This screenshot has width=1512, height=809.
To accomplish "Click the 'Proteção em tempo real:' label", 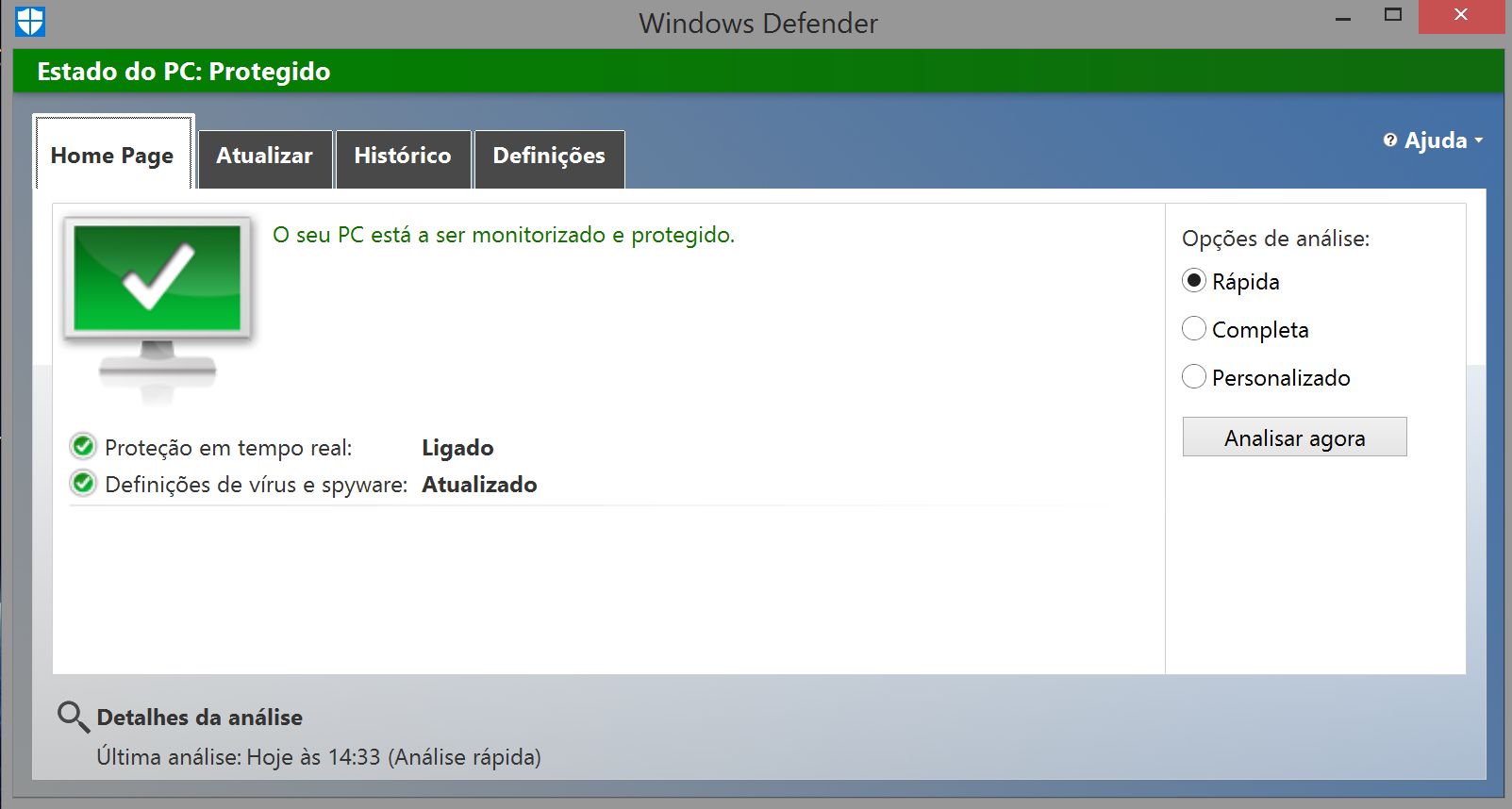I will pos(228,448).
